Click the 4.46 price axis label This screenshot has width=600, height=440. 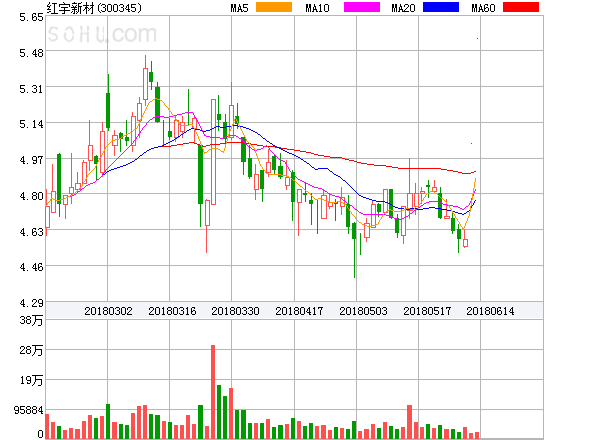31,267
